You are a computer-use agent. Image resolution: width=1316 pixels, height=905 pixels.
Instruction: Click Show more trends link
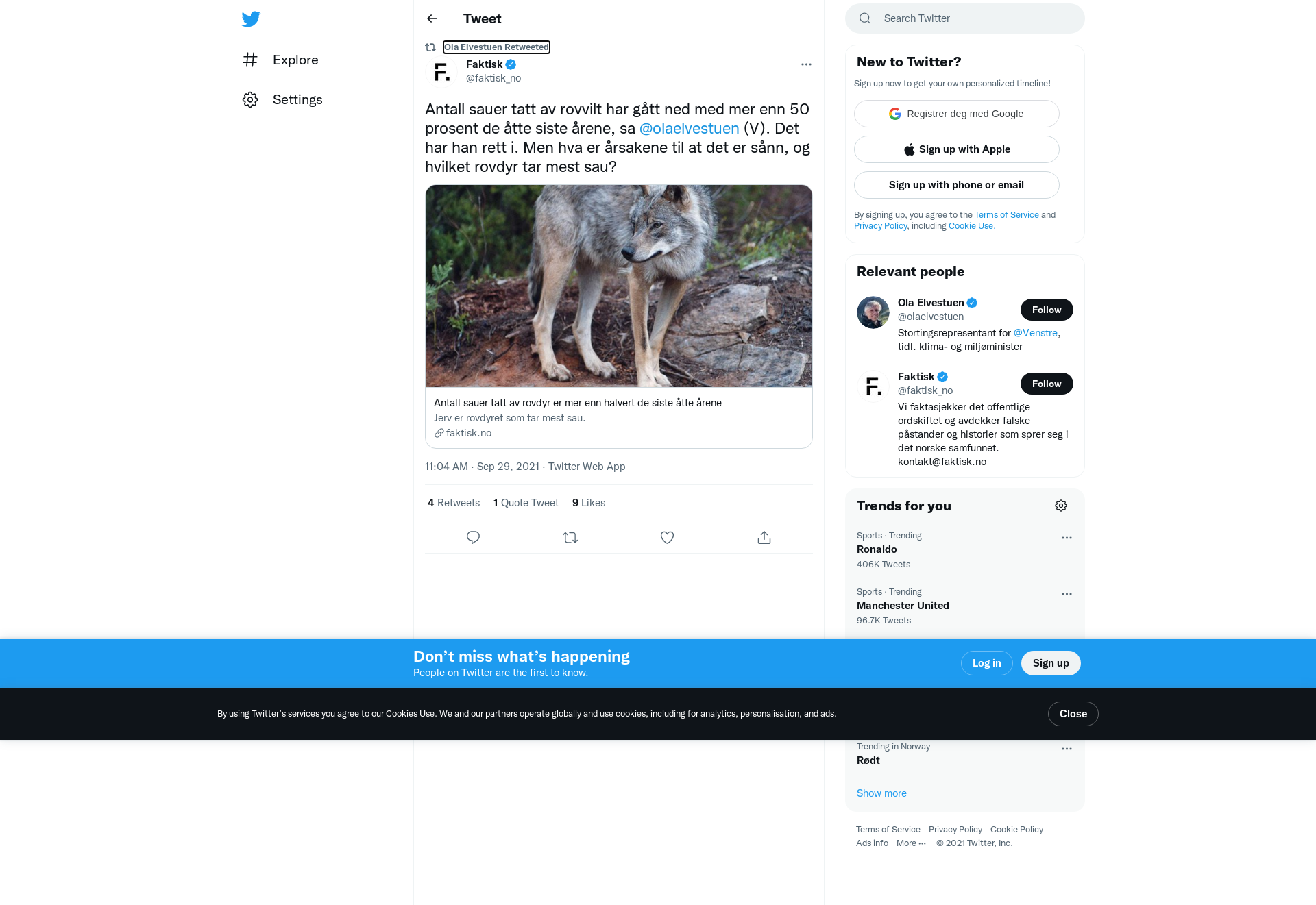(x=881, y=793)
